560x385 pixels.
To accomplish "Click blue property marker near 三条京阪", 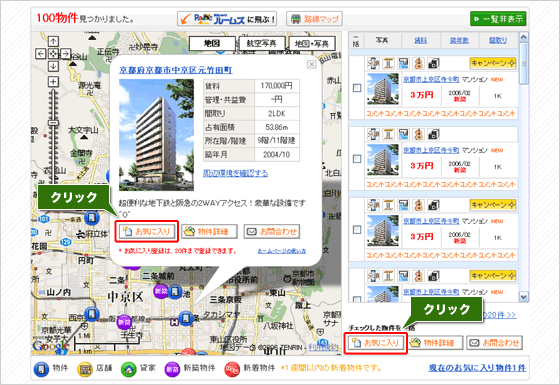I will point(186,318).
